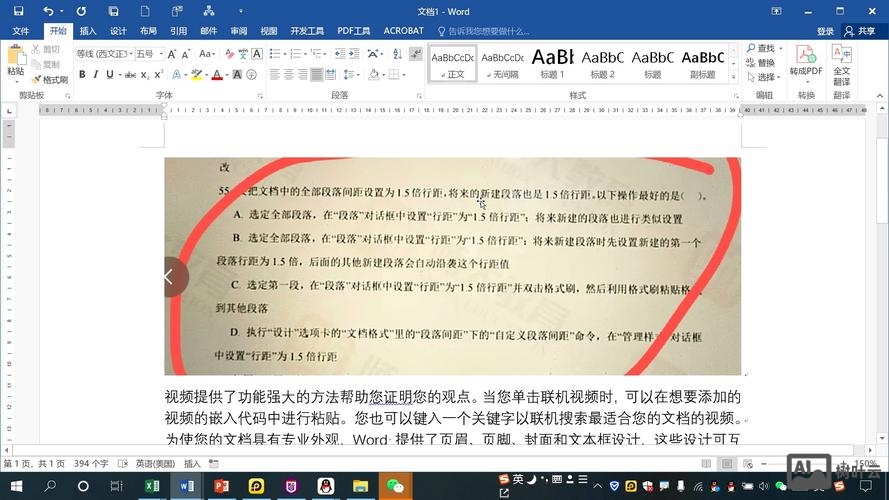Viewport: 889px width, 500px height.
Task: Click 替换 to replace text
Action: click(760, 62)
